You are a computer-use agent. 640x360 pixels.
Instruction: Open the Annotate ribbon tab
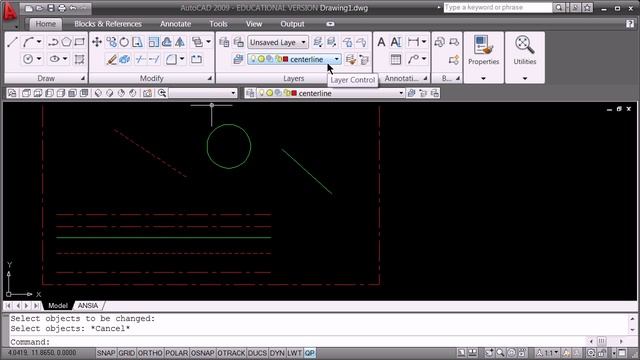click(x=176, y=24)
